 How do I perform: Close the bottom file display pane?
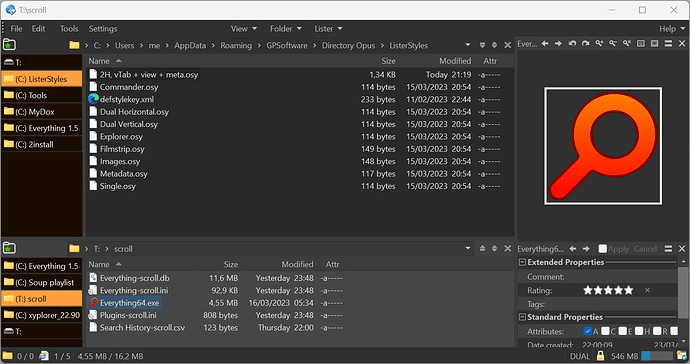pyautogui.click(x=507, y=248)
